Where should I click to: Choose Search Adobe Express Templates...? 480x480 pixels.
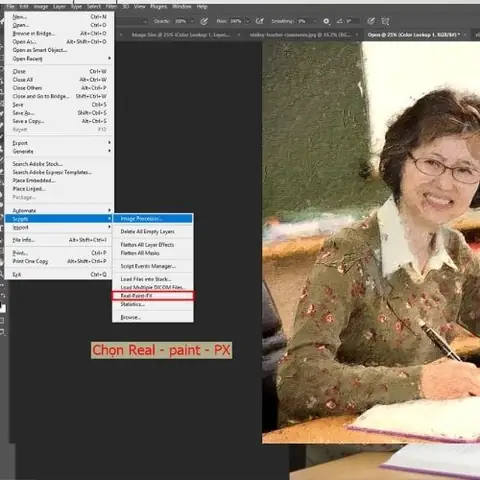click(x=60, y=172)
